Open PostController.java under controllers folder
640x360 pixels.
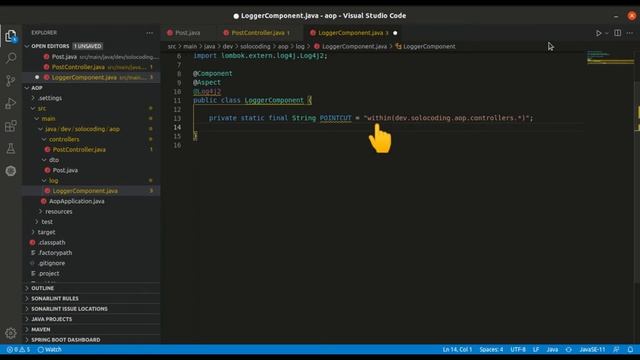[x=91, y=150]
